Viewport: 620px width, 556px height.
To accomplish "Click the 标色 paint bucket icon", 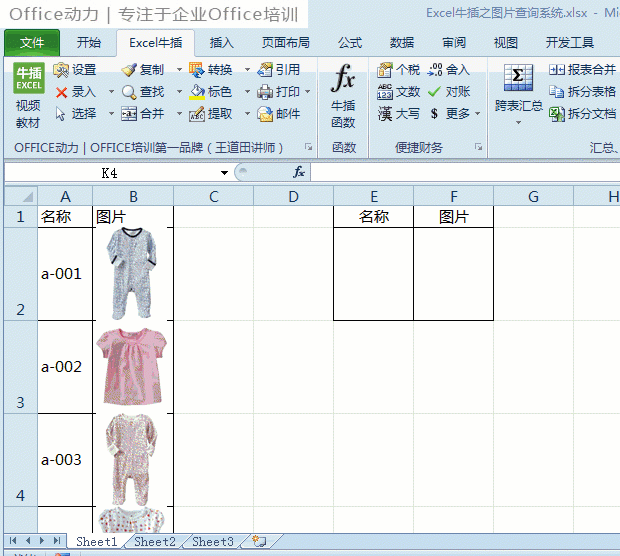I will [x=197, y=93].
